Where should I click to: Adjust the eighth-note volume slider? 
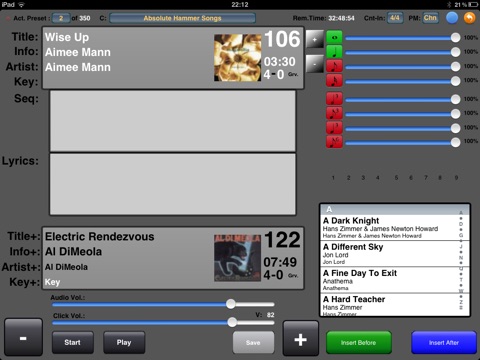[403, 66]
